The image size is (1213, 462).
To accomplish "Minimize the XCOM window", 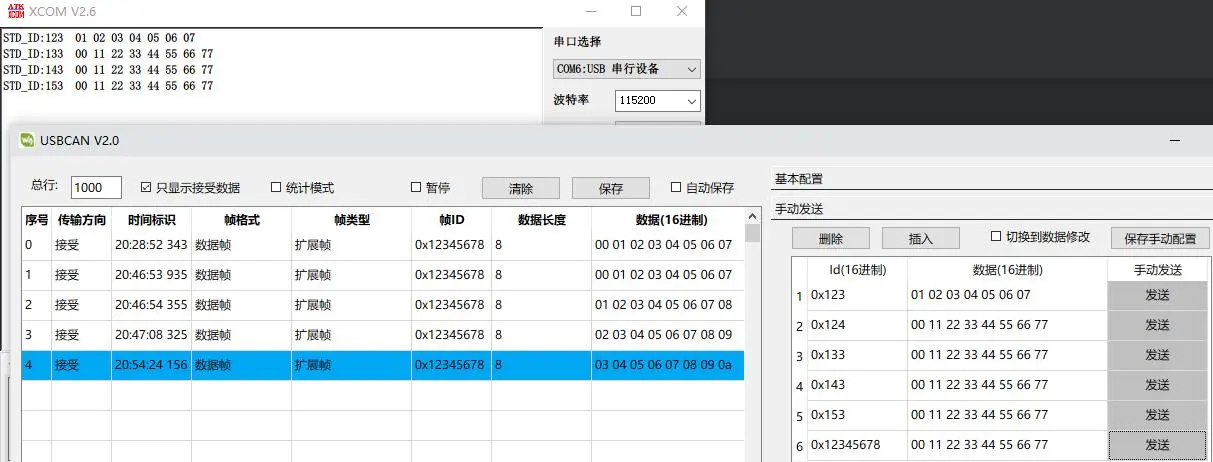I will pos(590,11).
